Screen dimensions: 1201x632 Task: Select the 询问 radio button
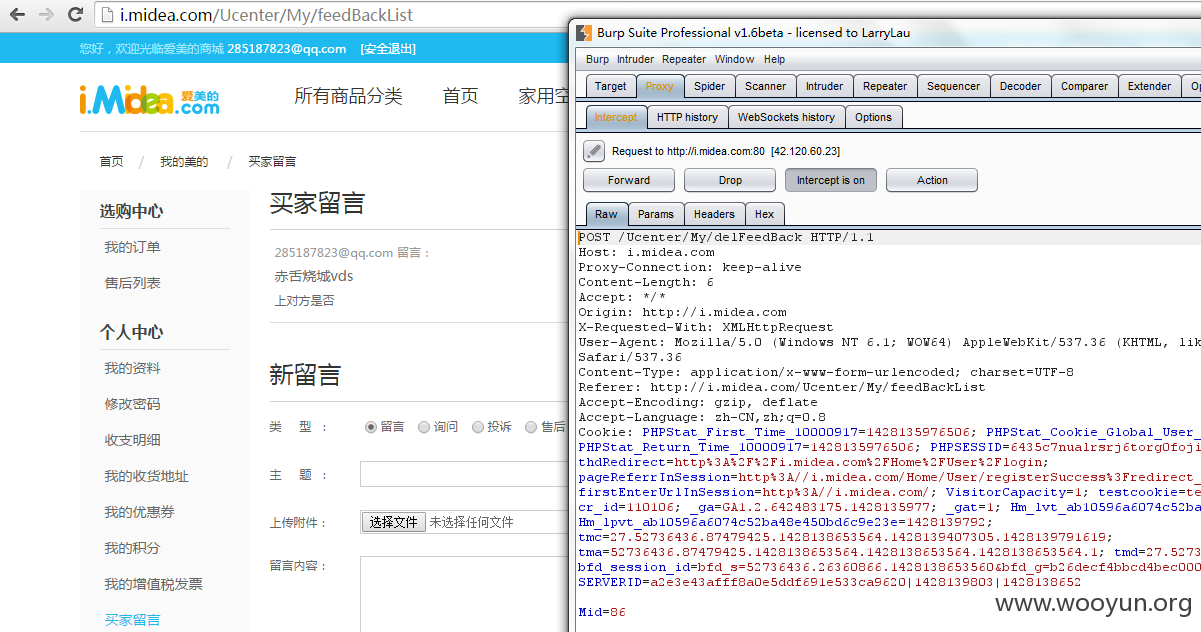[x=424, y=427]
